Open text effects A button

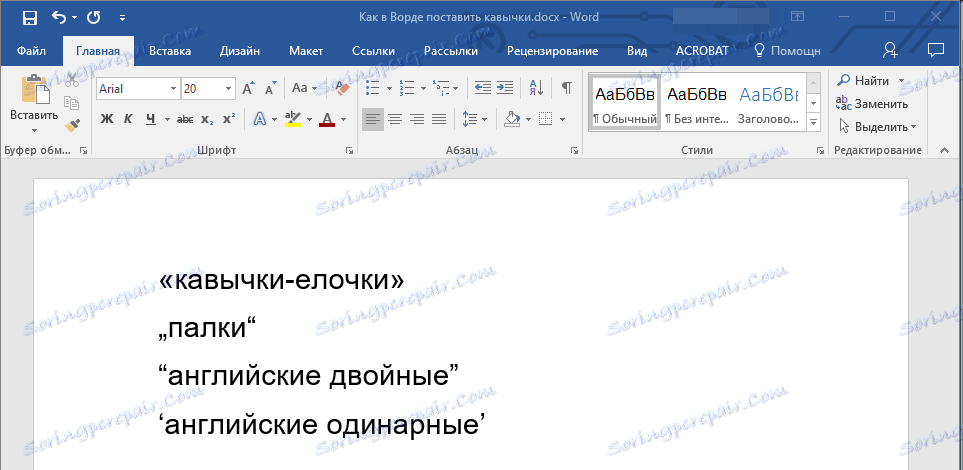[x=260, y=119]
